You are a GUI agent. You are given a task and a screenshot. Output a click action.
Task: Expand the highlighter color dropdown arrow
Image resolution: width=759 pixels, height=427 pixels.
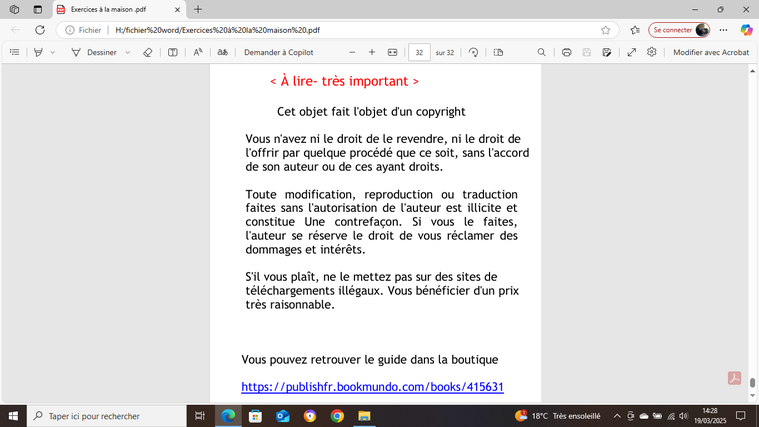coord(53,52)
